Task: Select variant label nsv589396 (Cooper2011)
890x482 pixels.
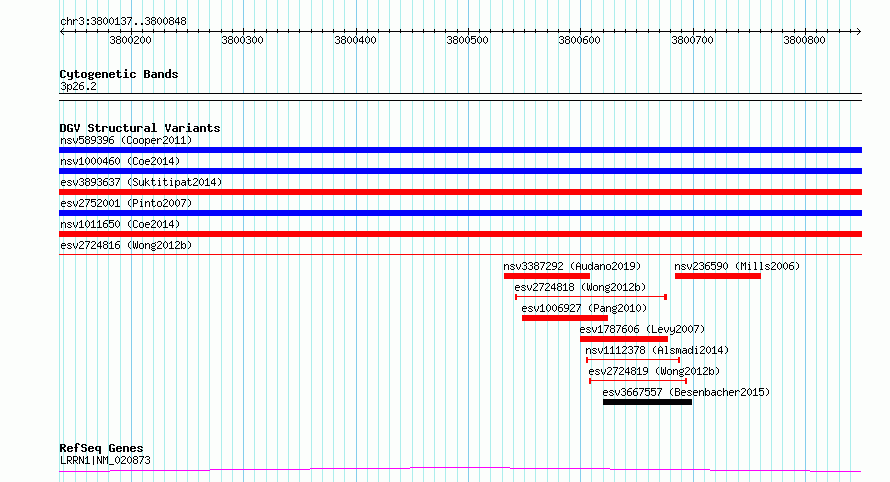Action: (126, 140)
